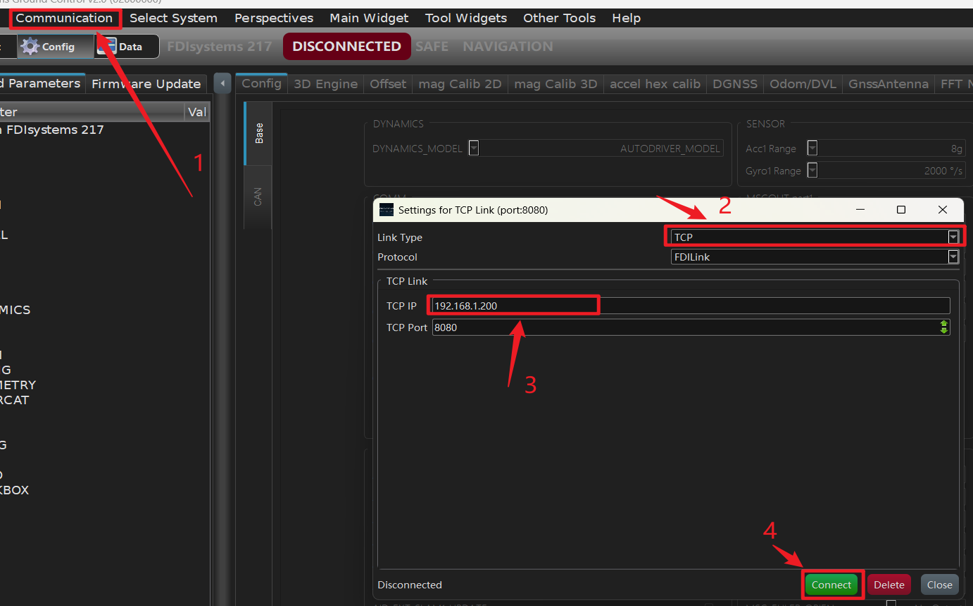973x606 pixels.
Task: Open the mag Calib 2D tab
Action: tap(459, 84)
